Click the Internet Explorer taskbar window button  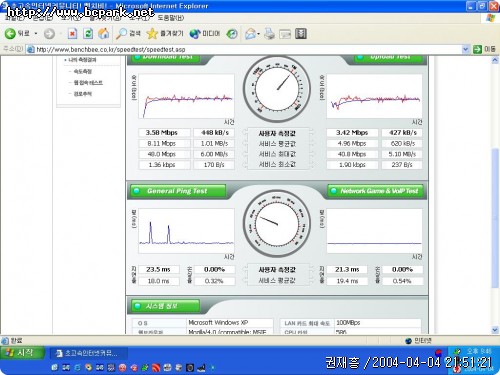pyautogui.click(x=89, y=353)
